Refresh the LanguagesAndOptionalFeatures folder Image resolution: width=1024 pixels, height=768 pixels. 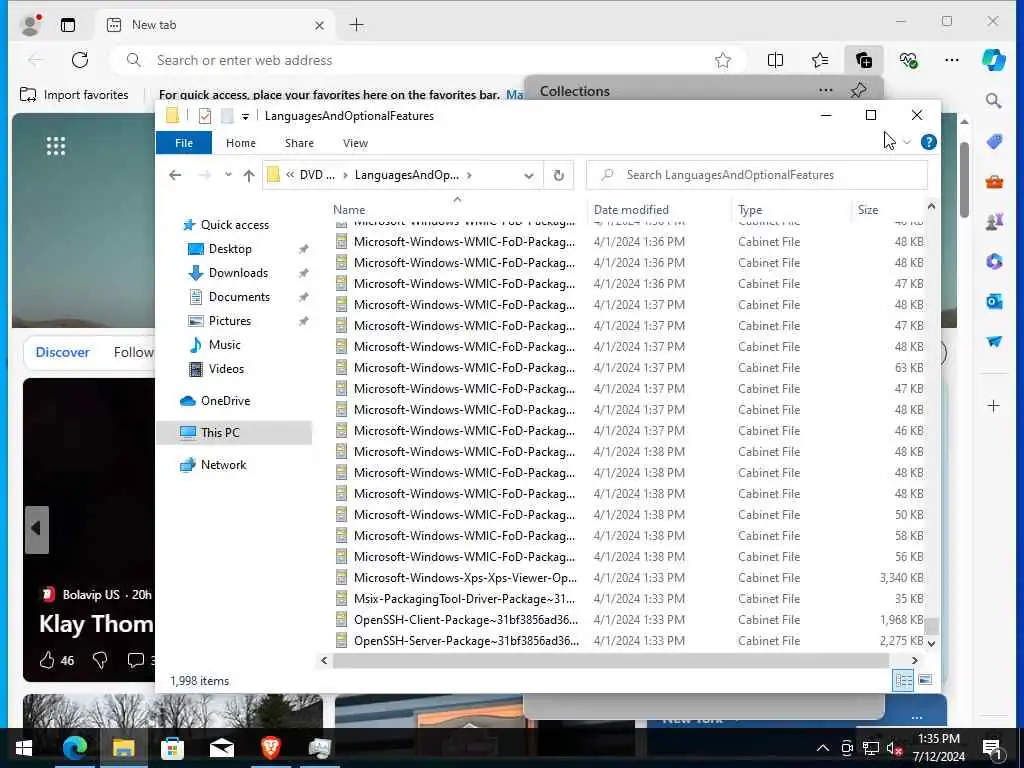click(x=558, y=175)
